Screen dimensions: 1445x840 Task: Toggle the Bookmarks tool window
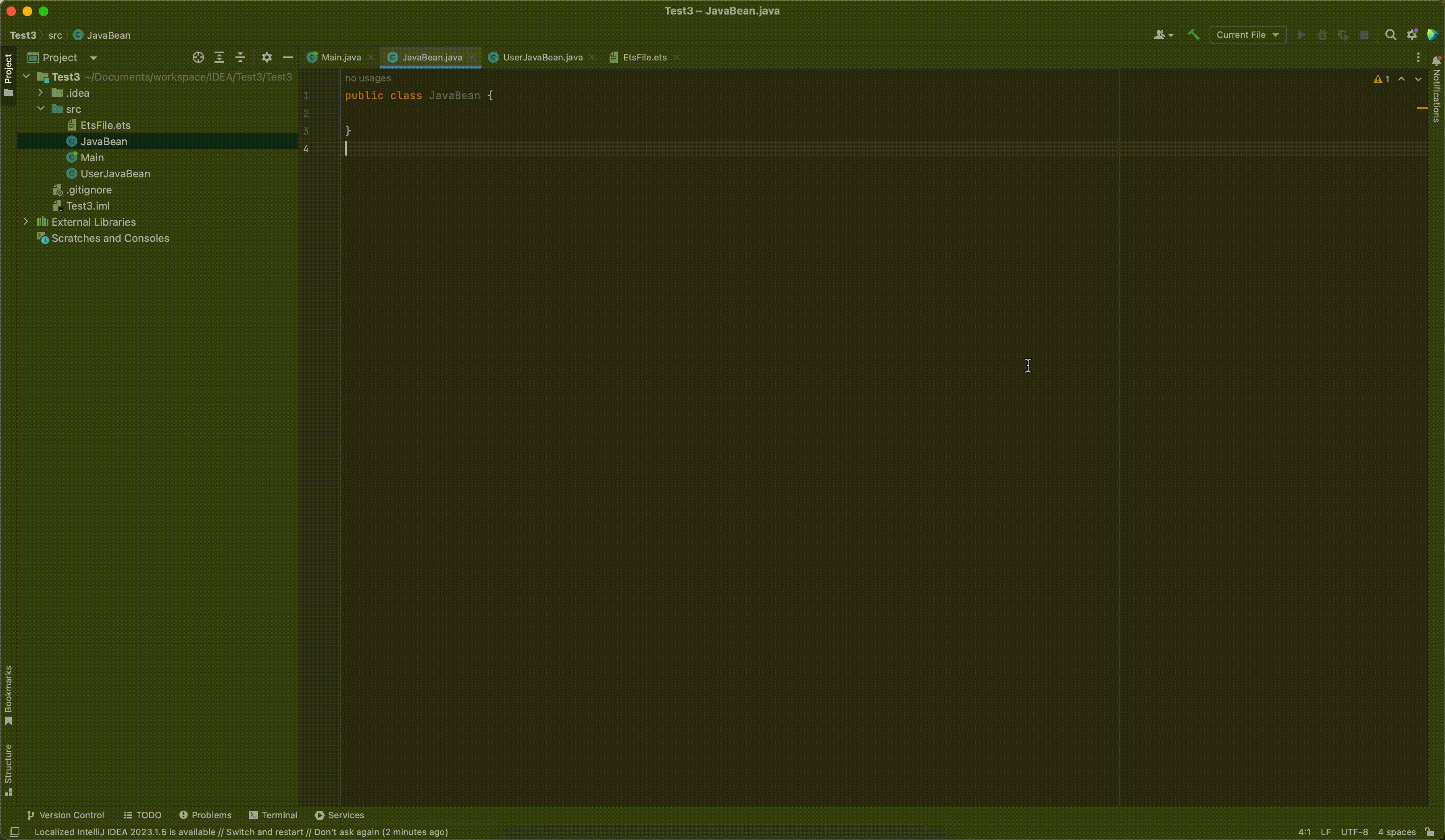coord(8,694)
